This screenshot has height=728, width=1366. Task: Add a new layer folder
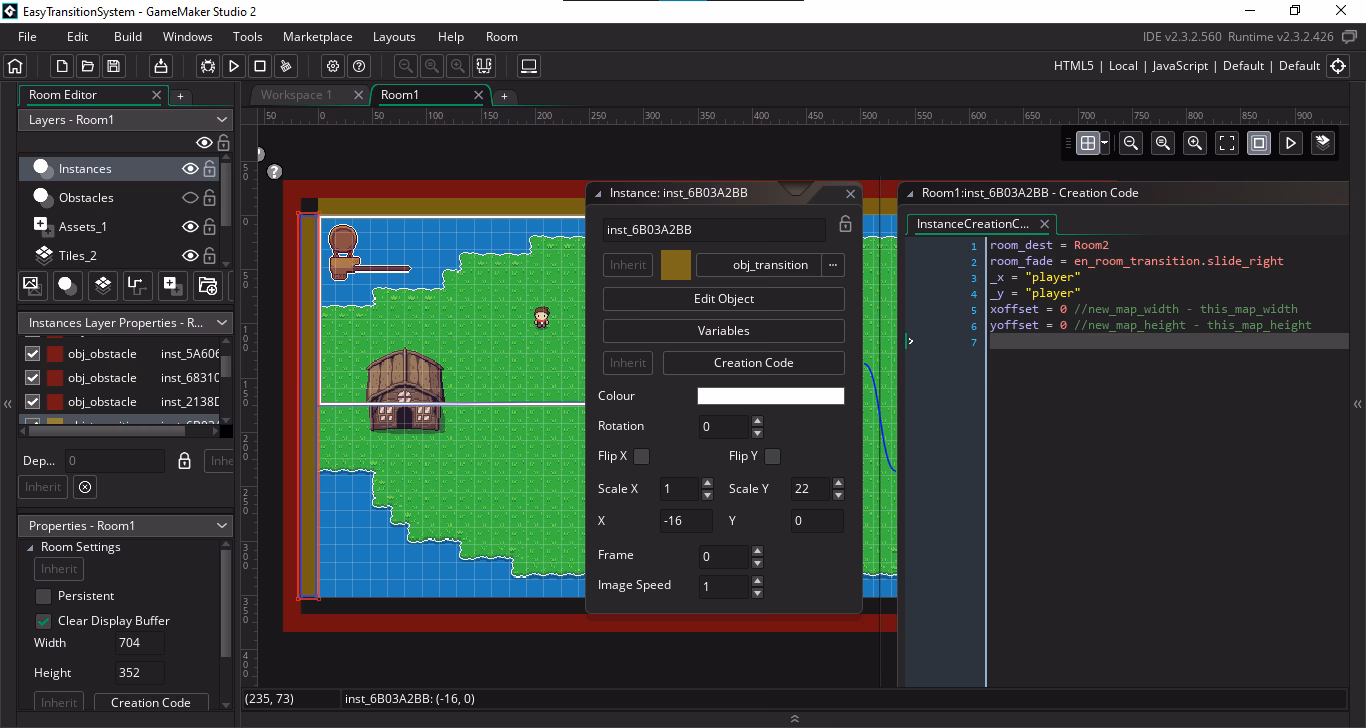tap(207, 286)
